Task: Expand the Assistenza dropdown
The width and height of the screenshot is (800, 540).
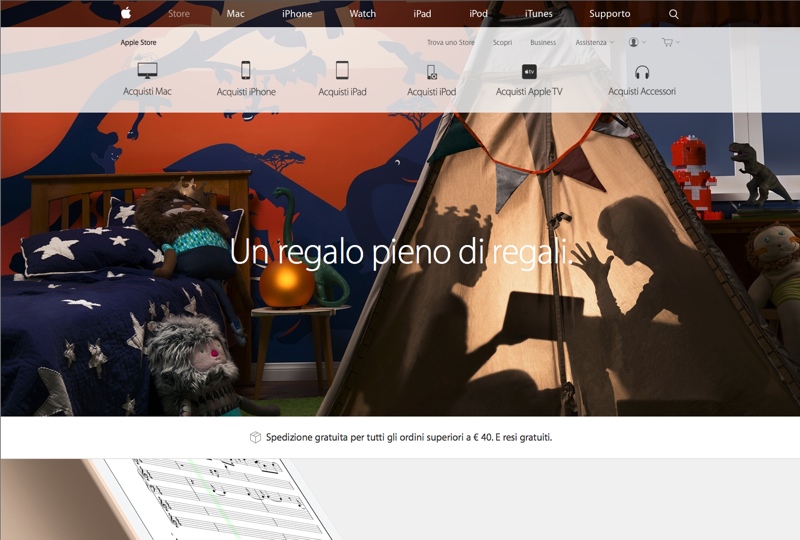Action: [594, 42]
